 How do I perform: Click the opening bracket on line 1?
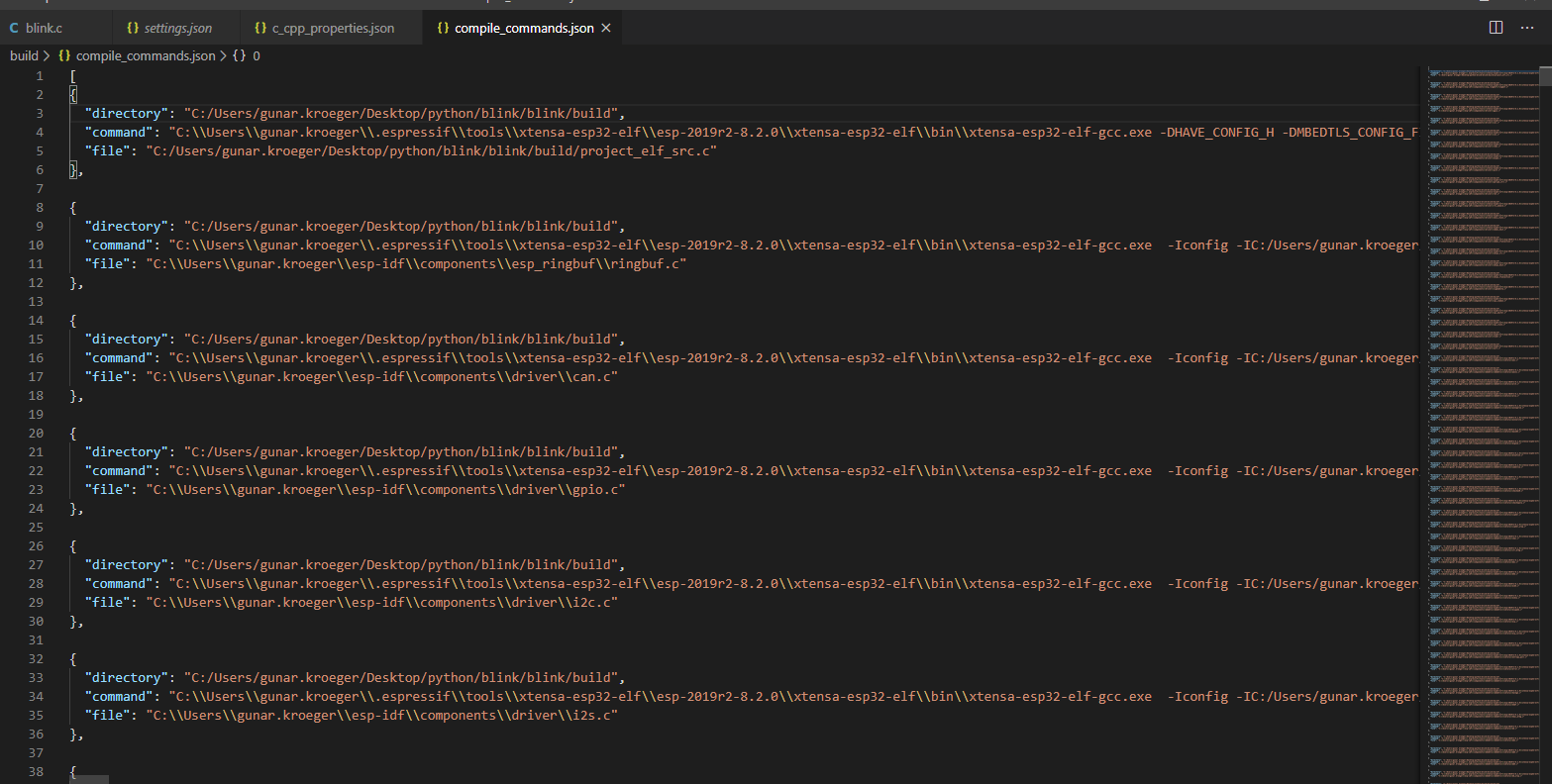pos(72,76)
